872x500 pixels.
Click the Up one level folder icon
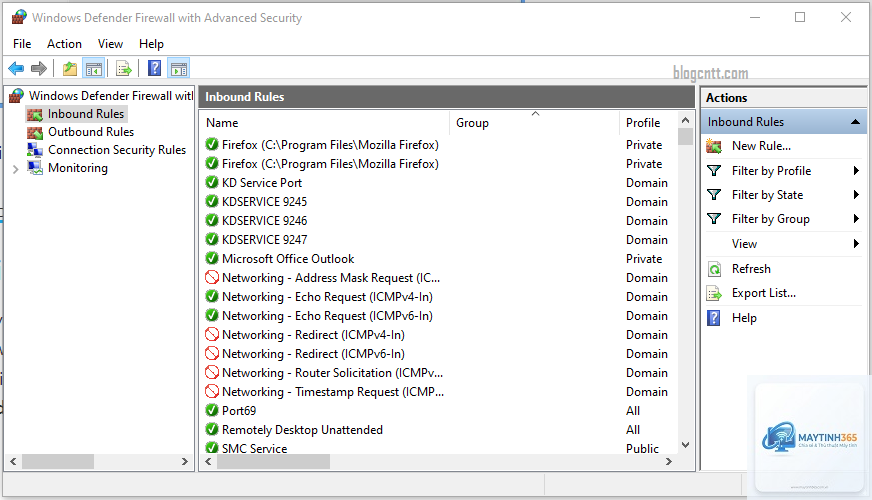coord(70,69)
